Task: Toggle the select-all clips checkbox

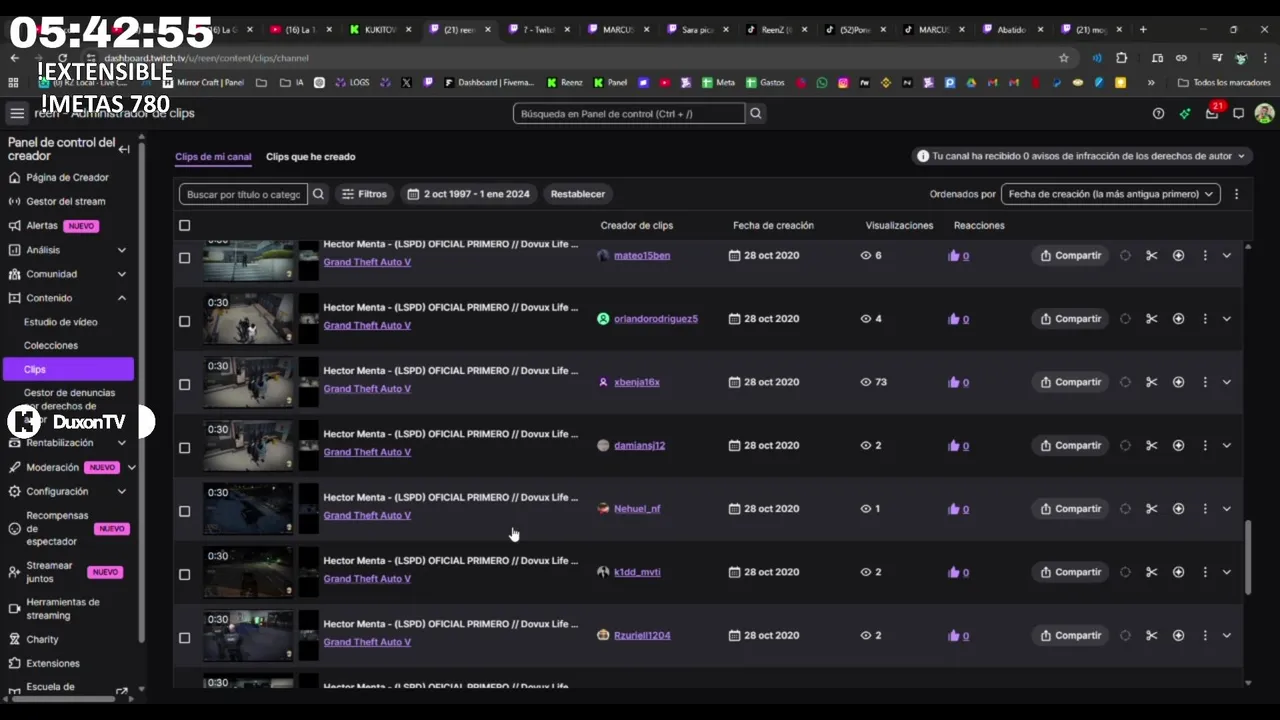Action: click(184, 225)
